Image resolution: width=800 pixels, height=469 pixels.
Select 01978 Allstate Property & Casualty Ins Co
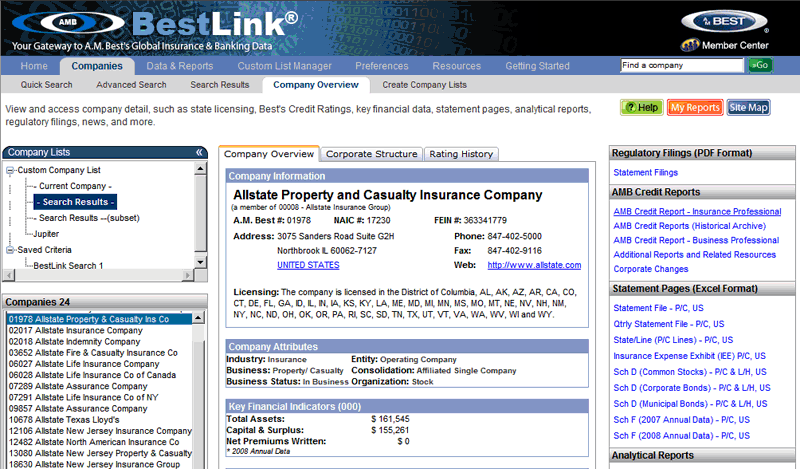point(99,319)
